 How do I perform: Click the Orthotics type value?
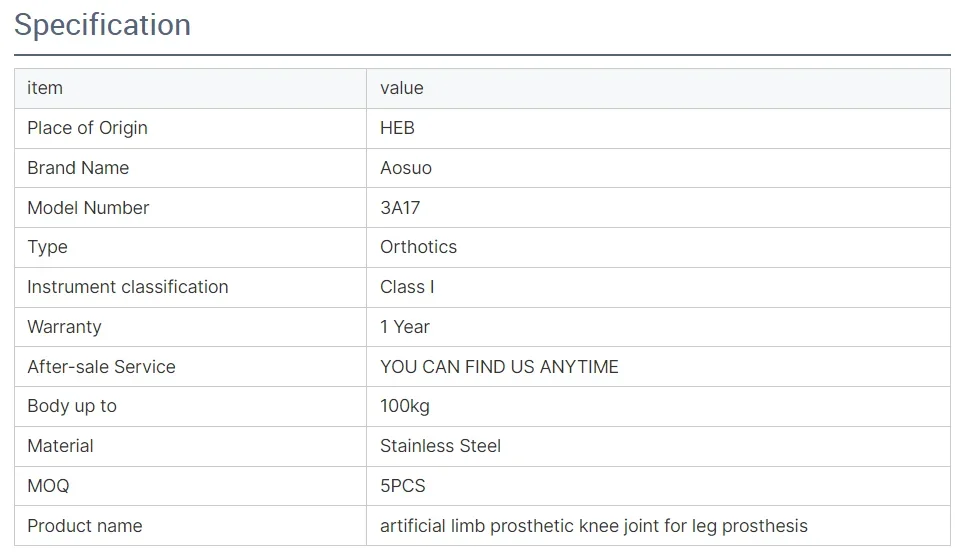point(418,247)
